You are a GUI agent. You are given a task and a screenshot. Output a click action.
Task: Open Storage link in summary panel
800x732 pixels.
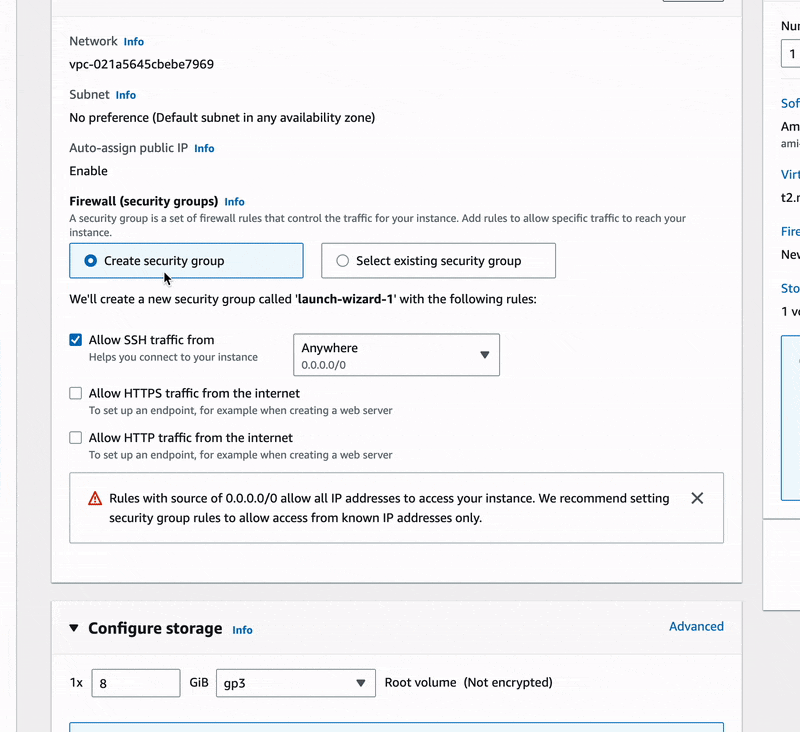(789, 288)
